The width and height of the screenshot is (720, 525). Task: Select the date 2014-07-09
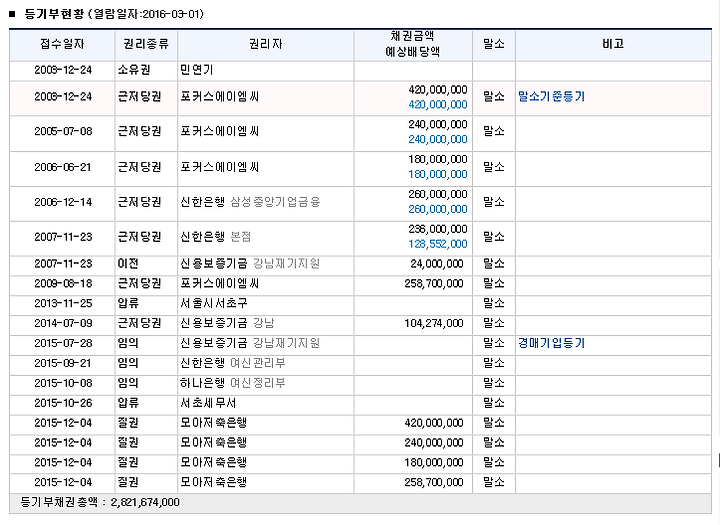[63, 323]
